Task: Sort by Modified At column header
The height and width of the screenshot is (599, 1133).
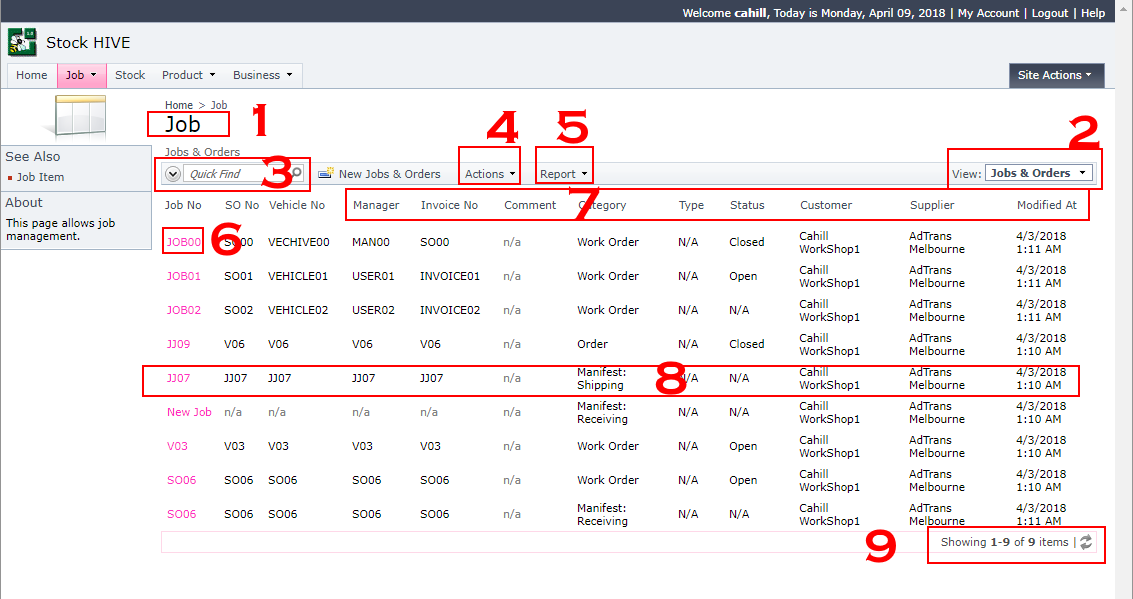Action: click(1047, 205)
